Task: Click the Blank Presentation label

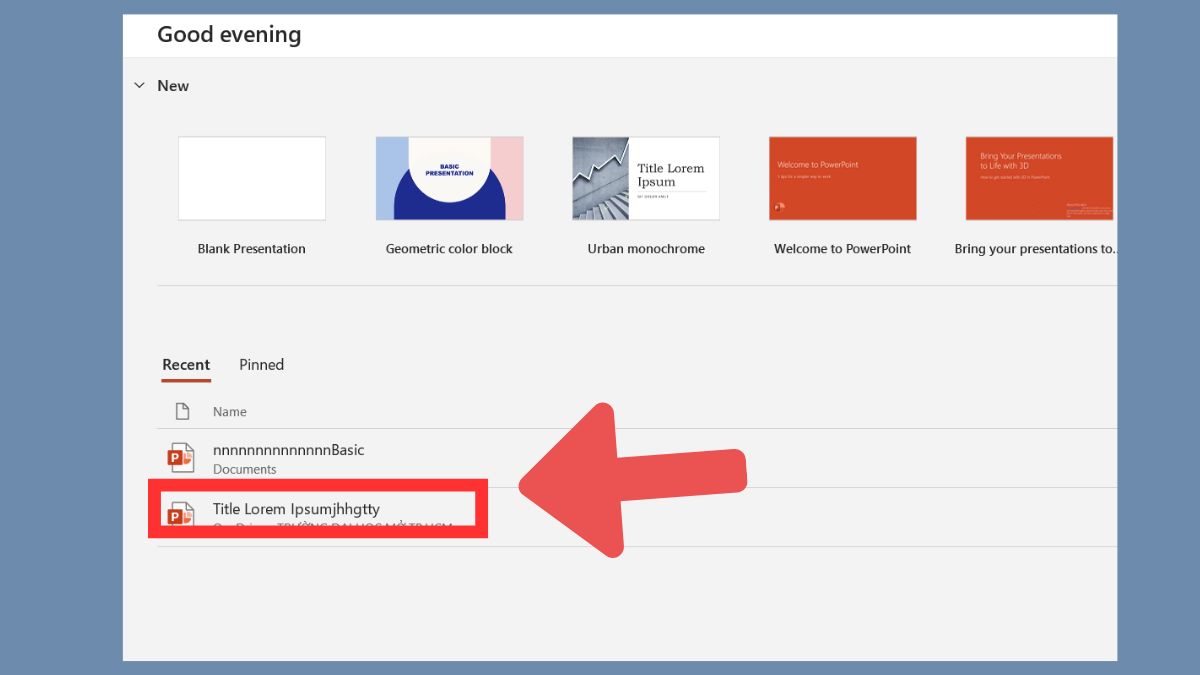Action: coord(252,249)
